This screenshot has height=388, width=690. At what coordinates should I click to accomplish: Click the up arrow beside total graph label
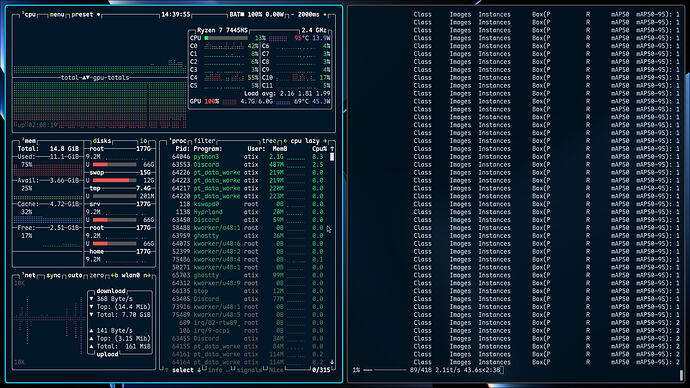pyautogui.click(x=84, y=77)
